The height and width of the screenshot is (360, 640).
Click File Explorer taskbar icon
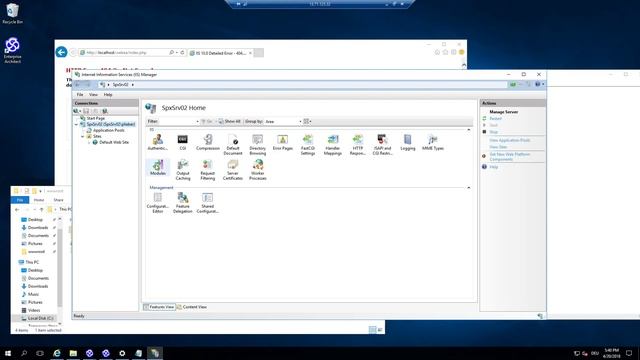(73, 353)
